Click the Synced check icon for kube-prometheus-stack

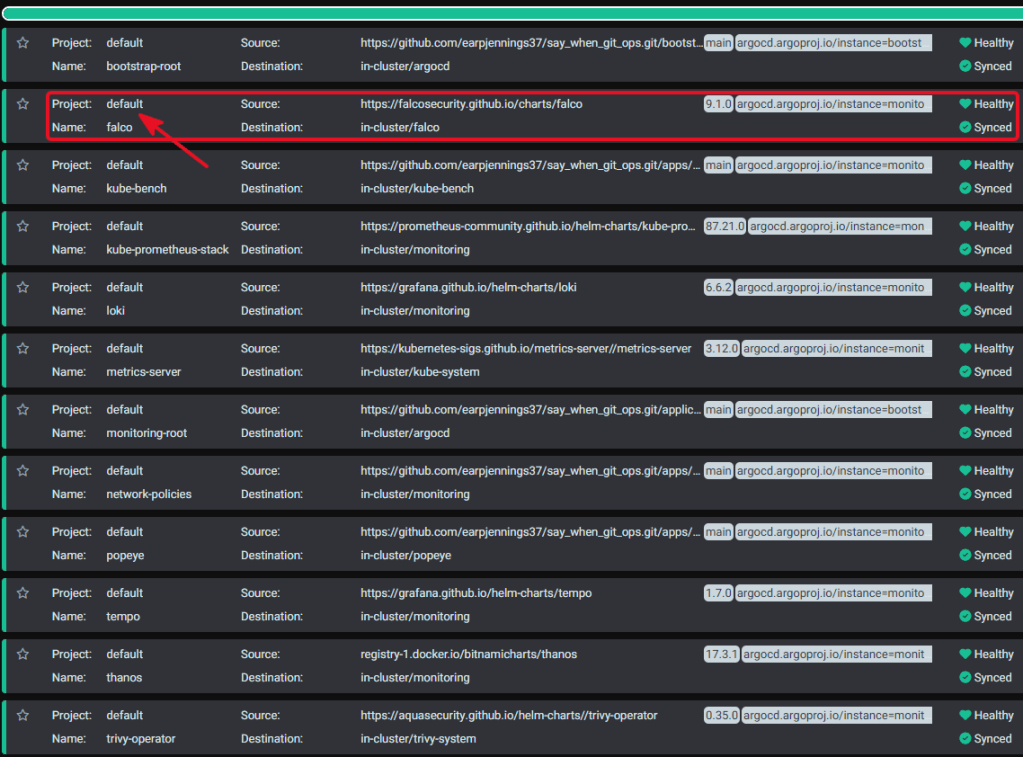965,249
